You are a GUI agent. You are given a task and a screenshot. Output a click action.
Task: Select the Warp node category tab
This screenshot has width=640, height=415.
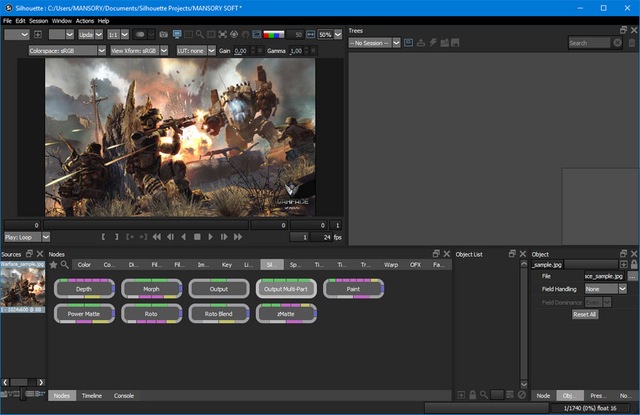(390, 265)
